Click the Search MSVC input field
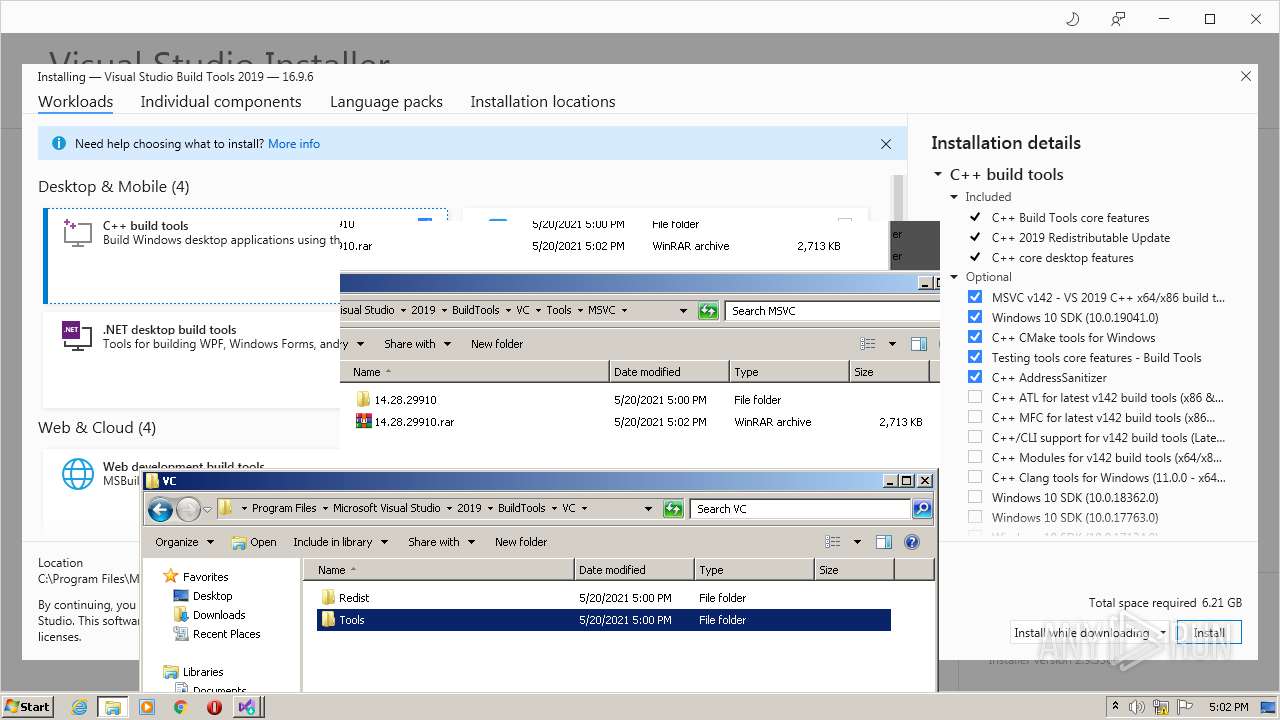1280x720 pixels. 830,311
